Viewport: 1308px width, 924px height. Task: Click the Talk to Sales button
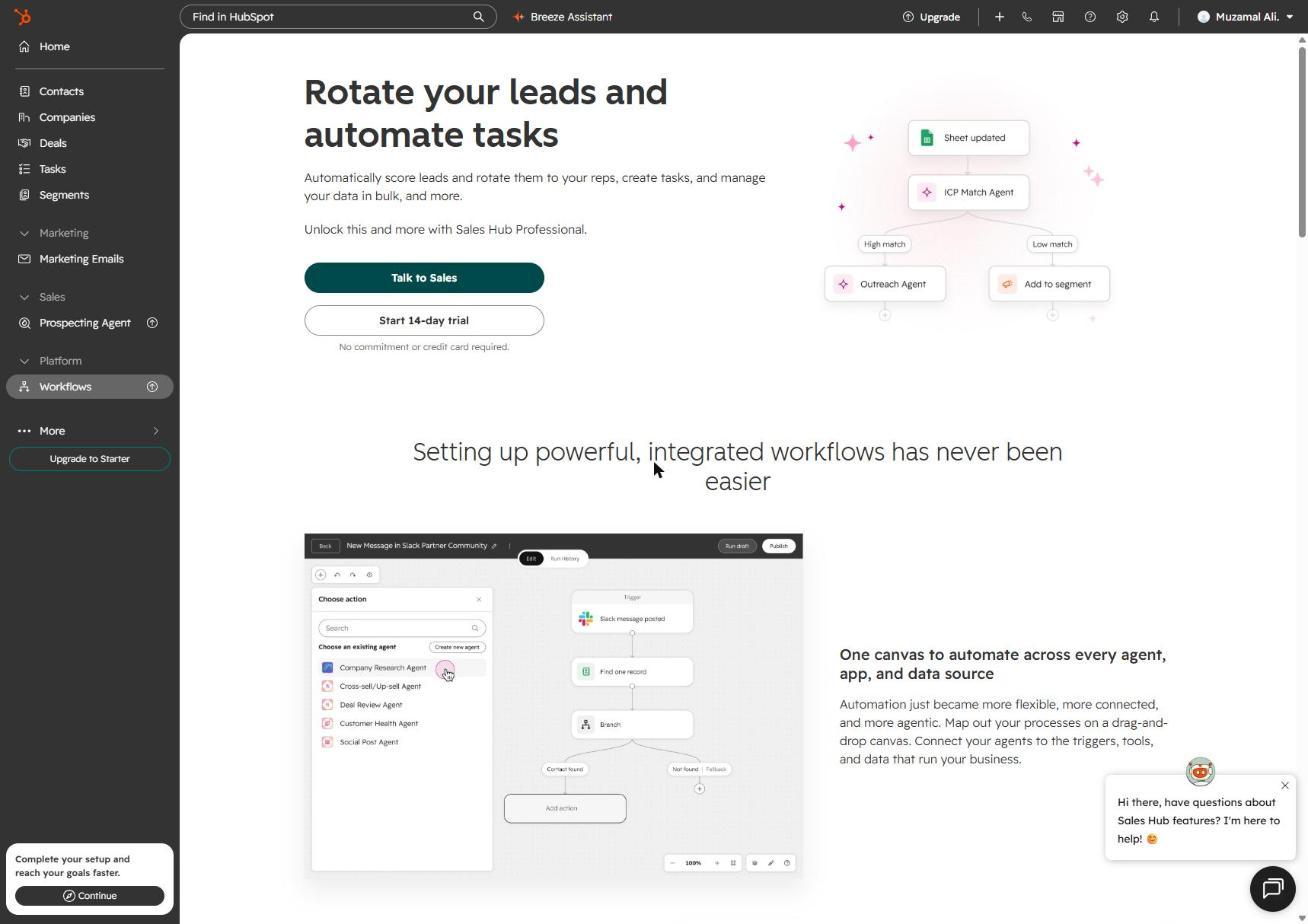424,278
